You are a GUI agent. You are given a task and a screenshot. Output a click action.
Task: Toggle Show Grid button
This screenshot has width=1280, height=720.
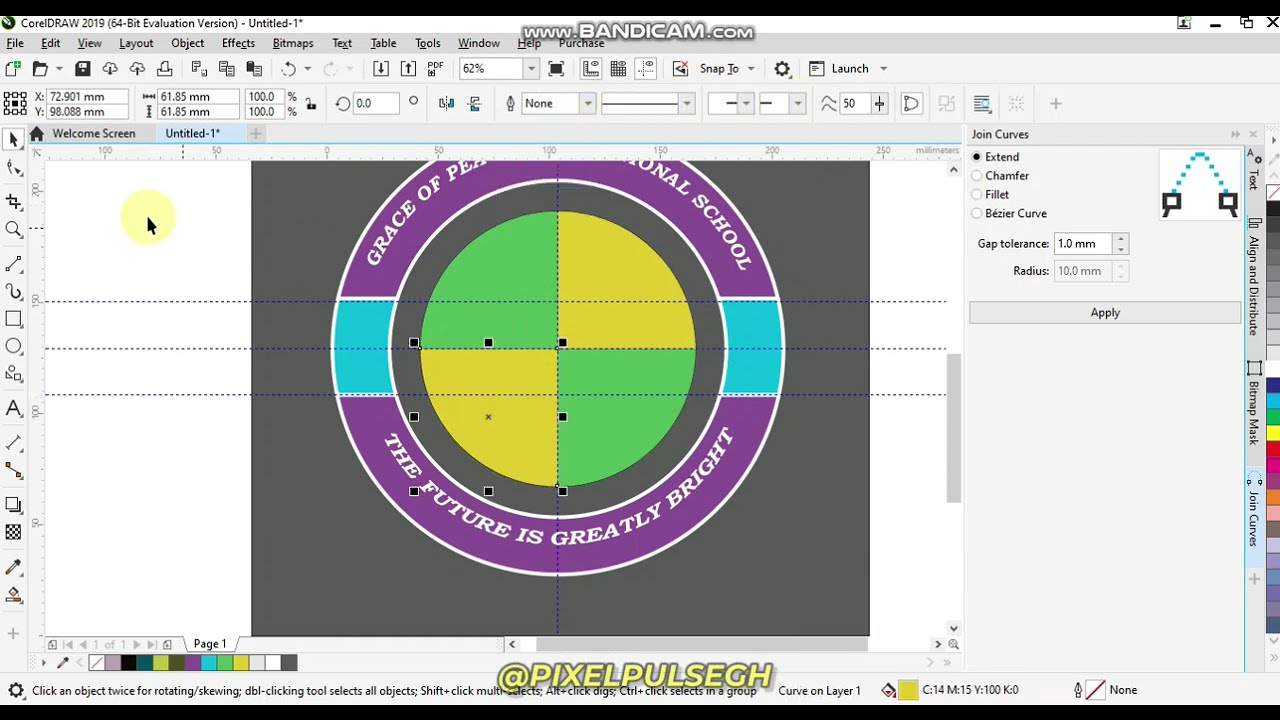[x=618, y=68]
